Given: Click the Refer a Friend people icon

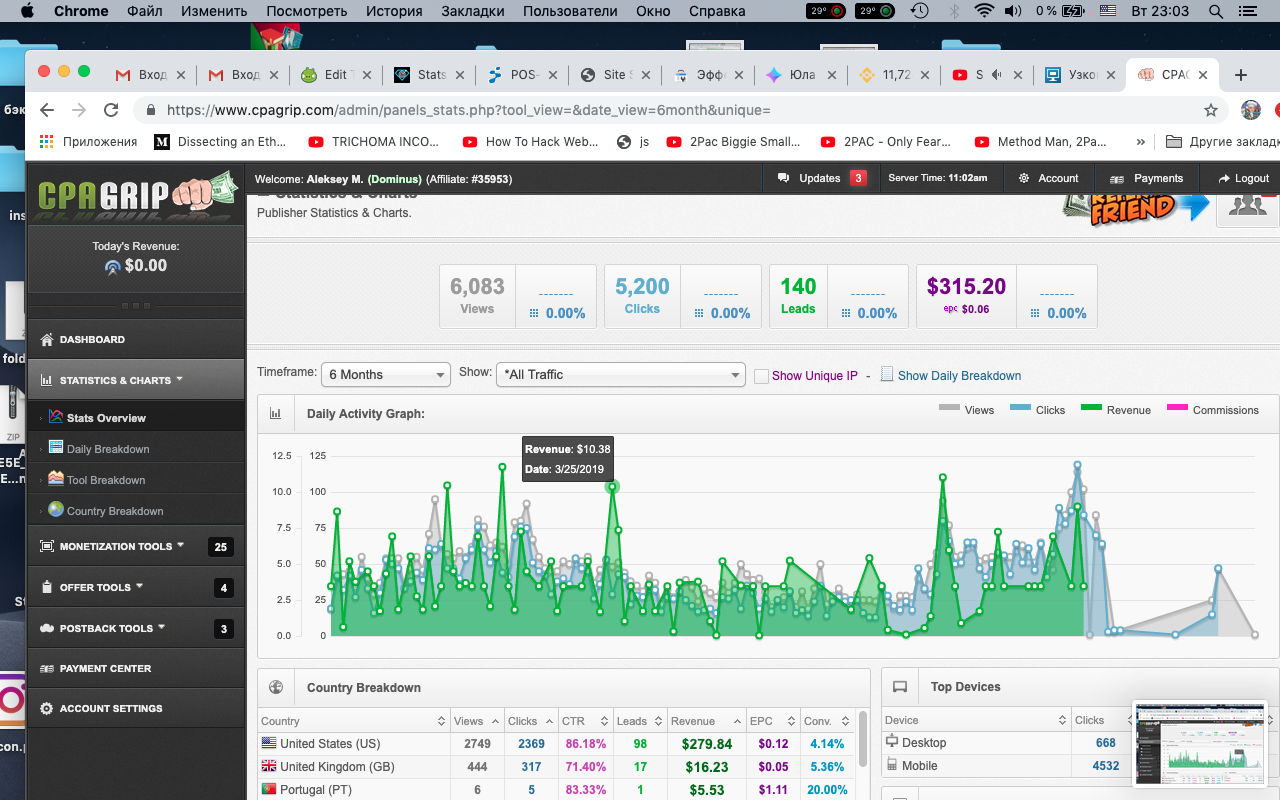Looking at the screenshot, I should 1246,204.
